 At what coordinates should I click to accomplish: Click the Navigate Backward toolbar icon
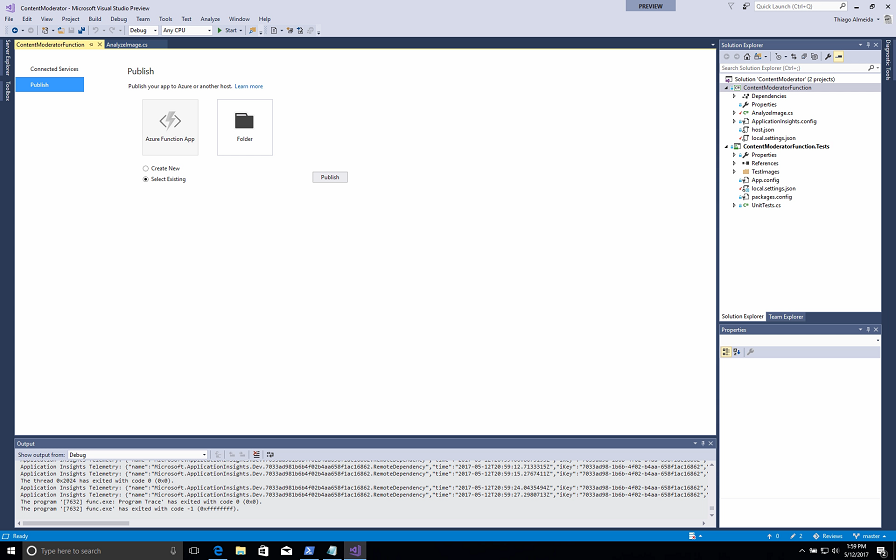click(x=14, y=30)
